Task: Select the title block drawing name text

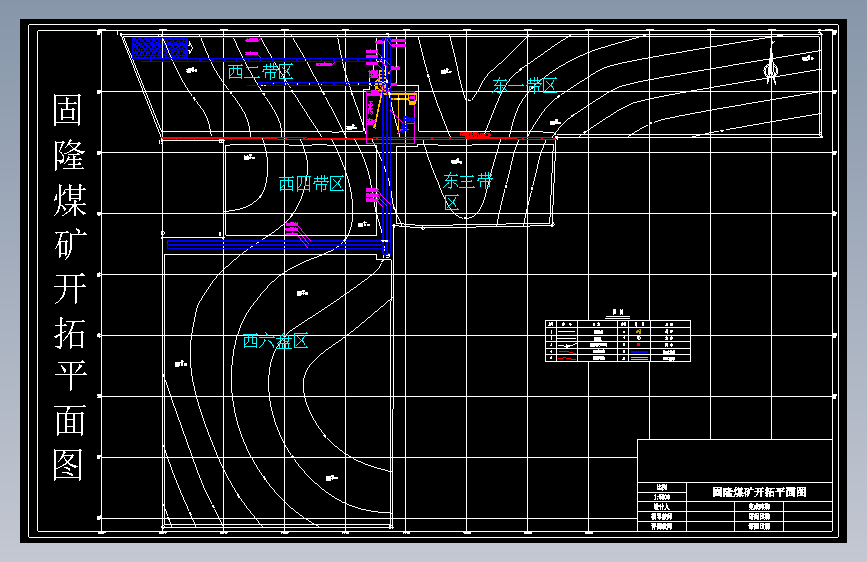Action: pos(759,492)
